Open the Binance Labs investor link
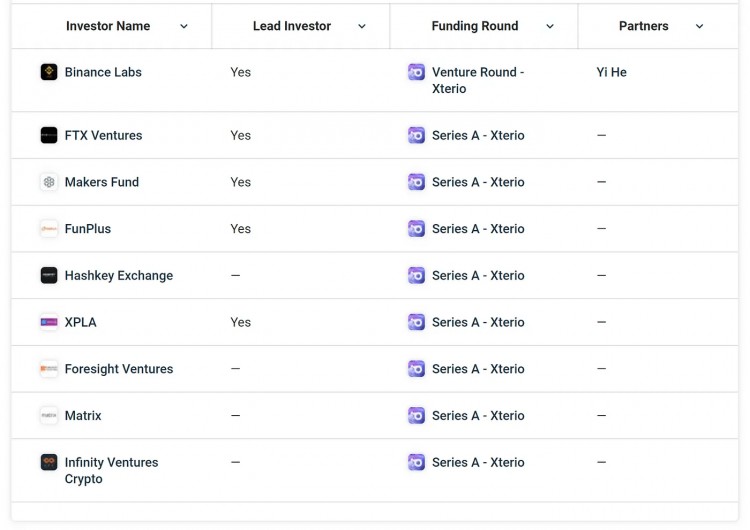This screenshot has width=750, height=530. click(103, 72)
